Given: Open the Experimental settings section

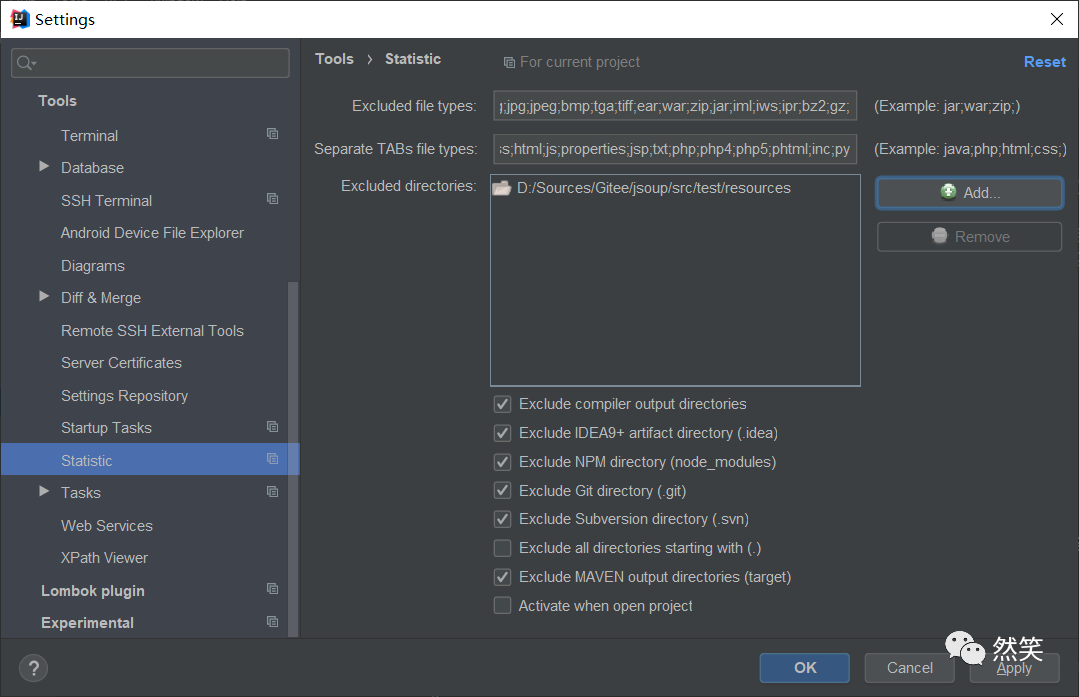Looking at the screenshot, I should coord(87,623).
